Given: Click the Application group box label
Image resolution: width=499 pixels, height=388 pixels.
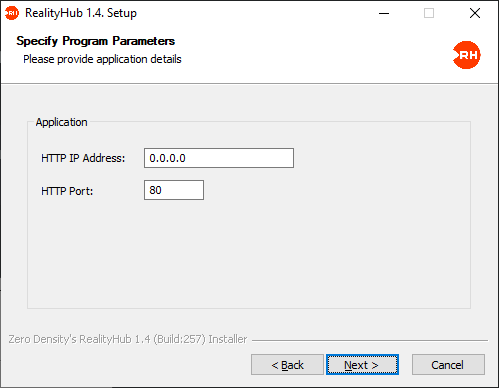Looking at the screenshot, I should pyautogui.click(x=62, y=122).
